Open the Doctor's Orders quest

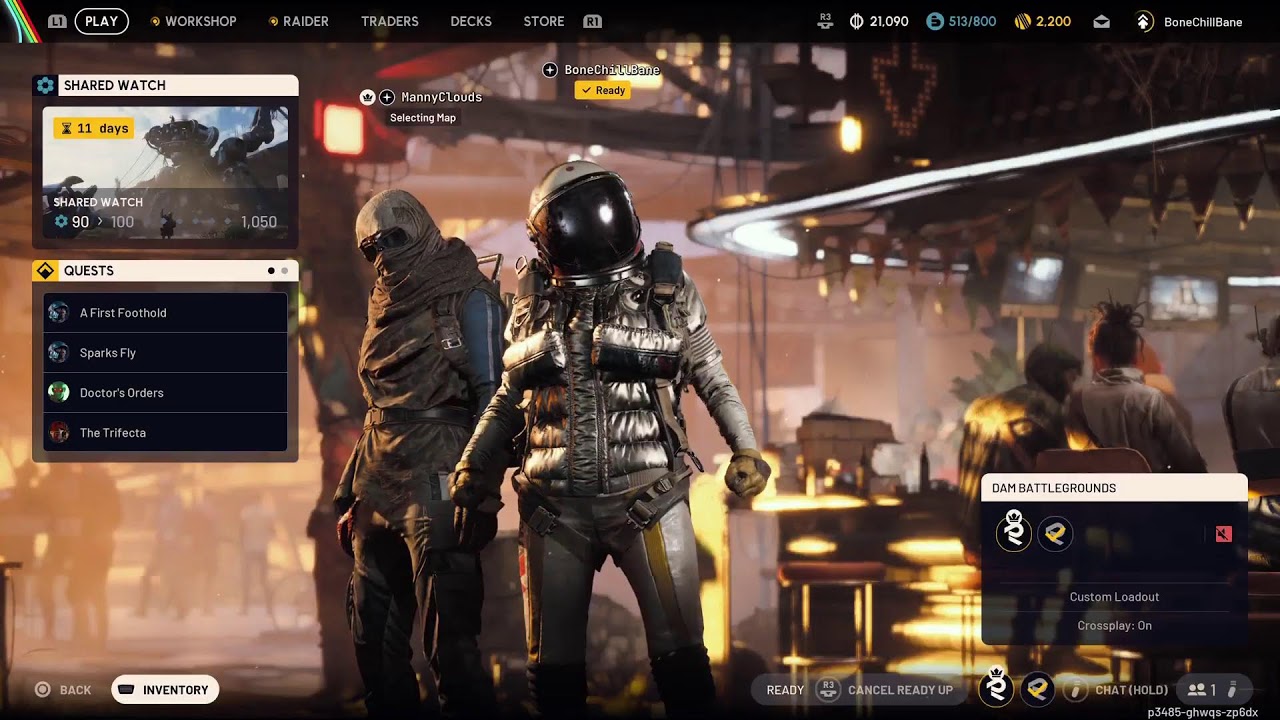[x=166, y=393]
